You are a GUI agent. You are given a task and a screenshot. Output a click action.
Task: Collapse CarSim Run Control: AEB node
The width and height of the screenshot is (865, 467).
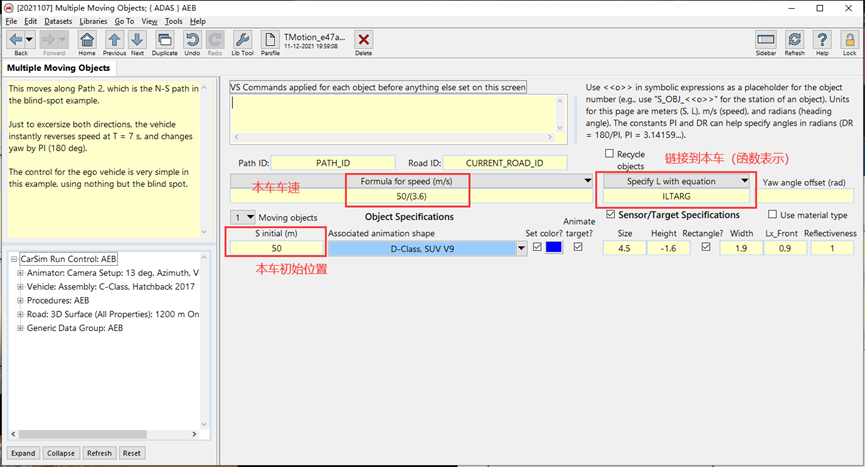click(x=14, y=259)
